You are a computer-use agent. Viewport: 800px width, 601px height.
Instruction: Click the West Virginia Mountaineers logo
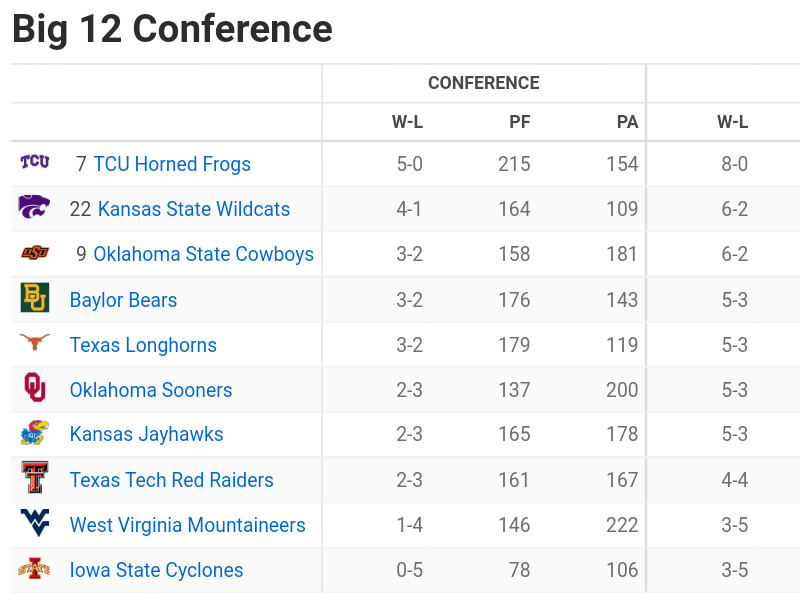point(35,523)
